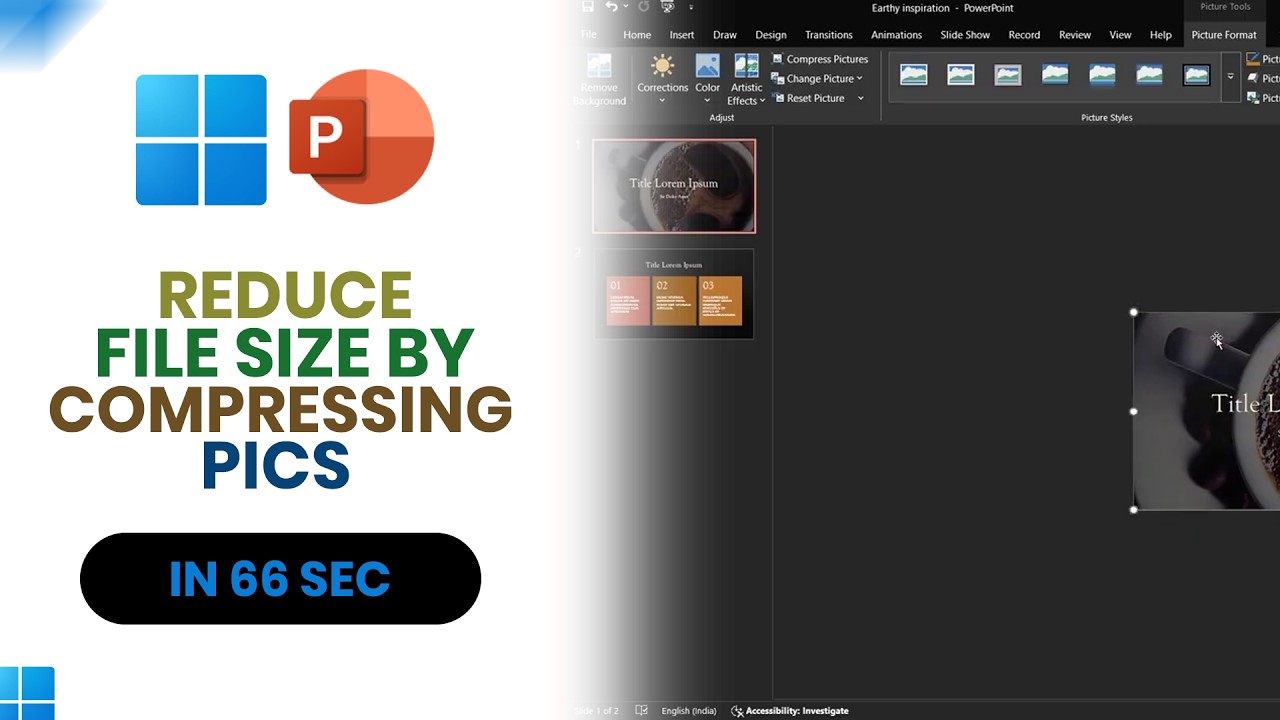The image size is (1280, 720).
Task: Click the Reset Picture button
Action: click(808, 98)
